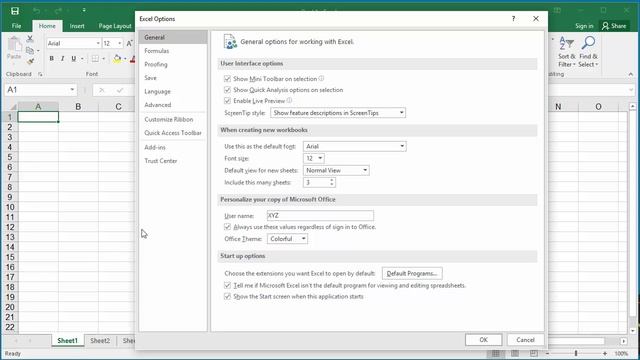The width and height of the screenshot is (640, 360).
Task: Select the Sheet1 worksheet tab
Action: pos(67,340)
